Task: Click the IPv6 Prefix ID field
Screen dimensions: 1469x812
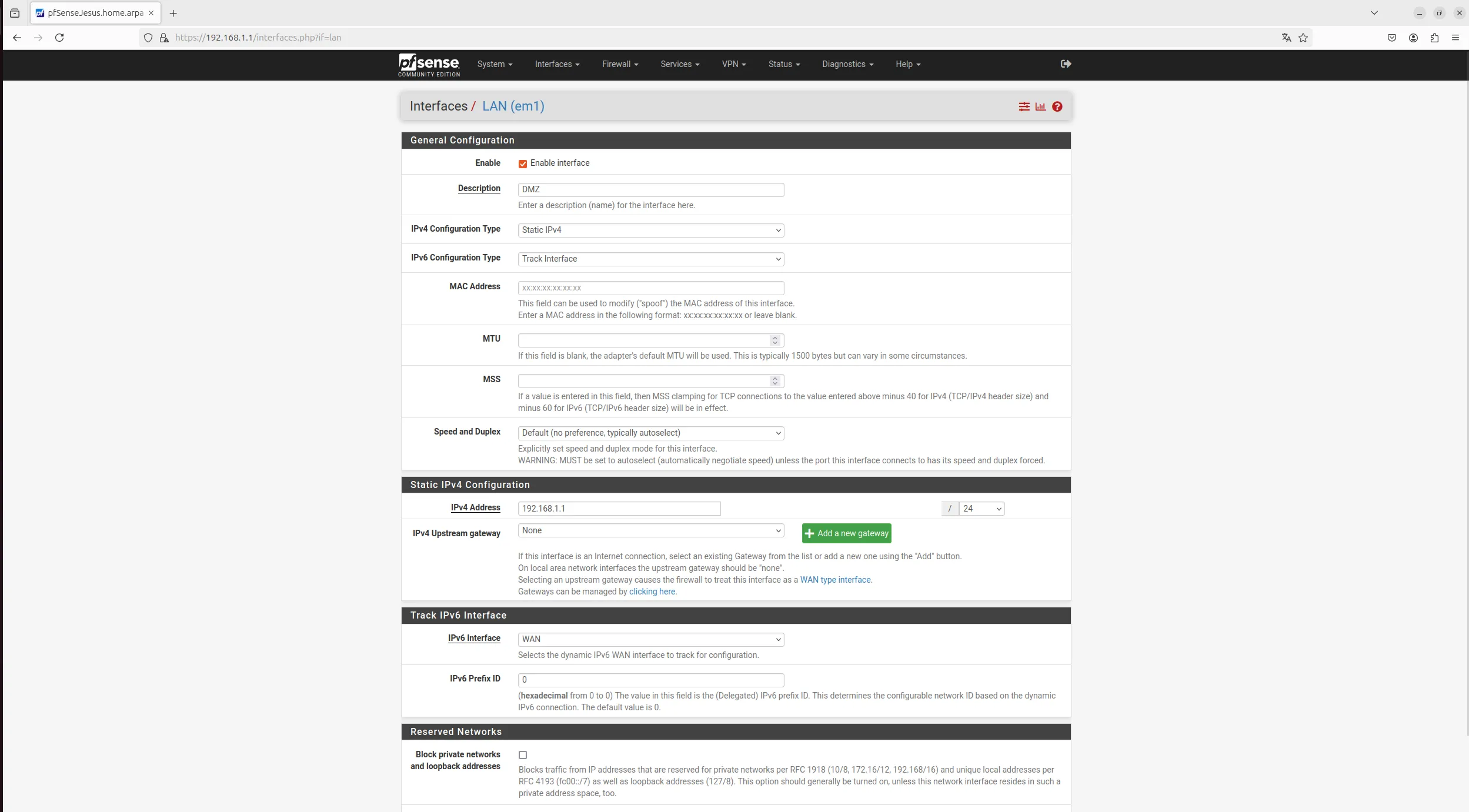Action: pos(651,680)
